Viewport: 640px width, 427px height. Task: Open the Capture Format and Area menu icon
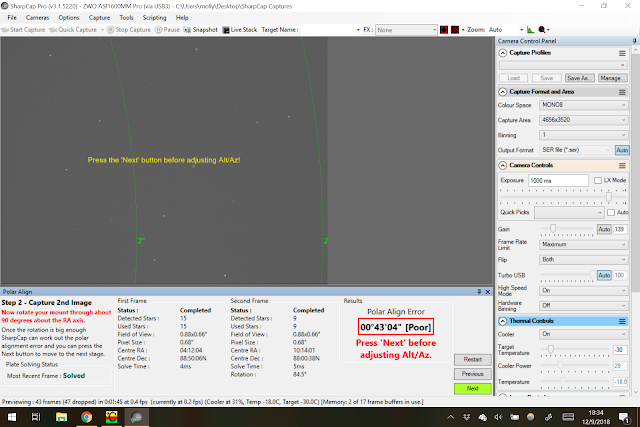coord(622,92)
